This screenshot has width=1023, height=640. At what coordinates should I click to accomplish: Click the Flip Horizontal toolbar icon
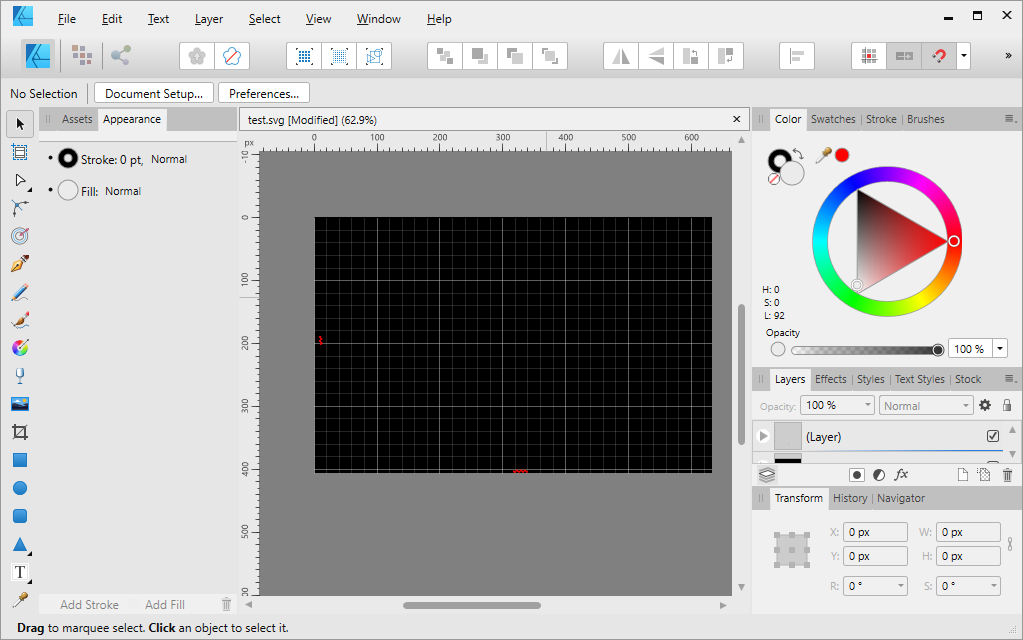(622, 56)
